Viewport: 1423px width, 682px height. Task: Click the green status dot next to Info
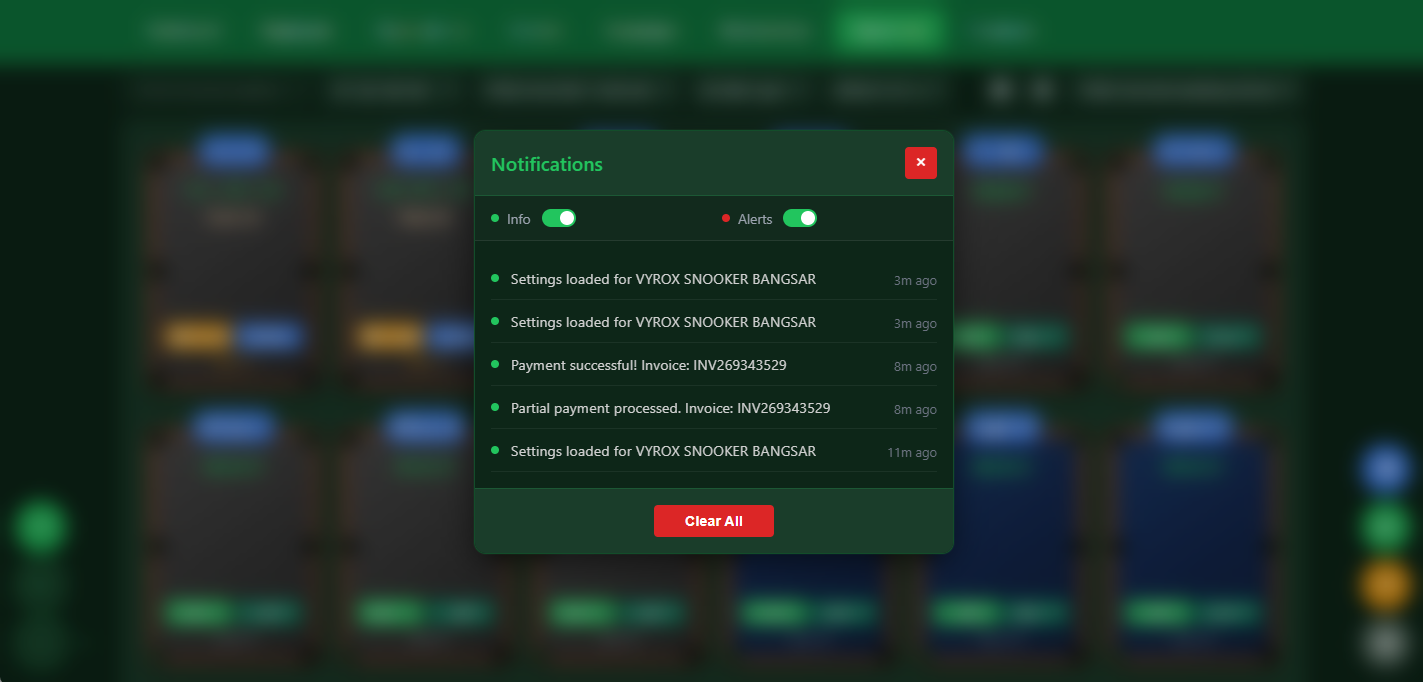[495, 217]
